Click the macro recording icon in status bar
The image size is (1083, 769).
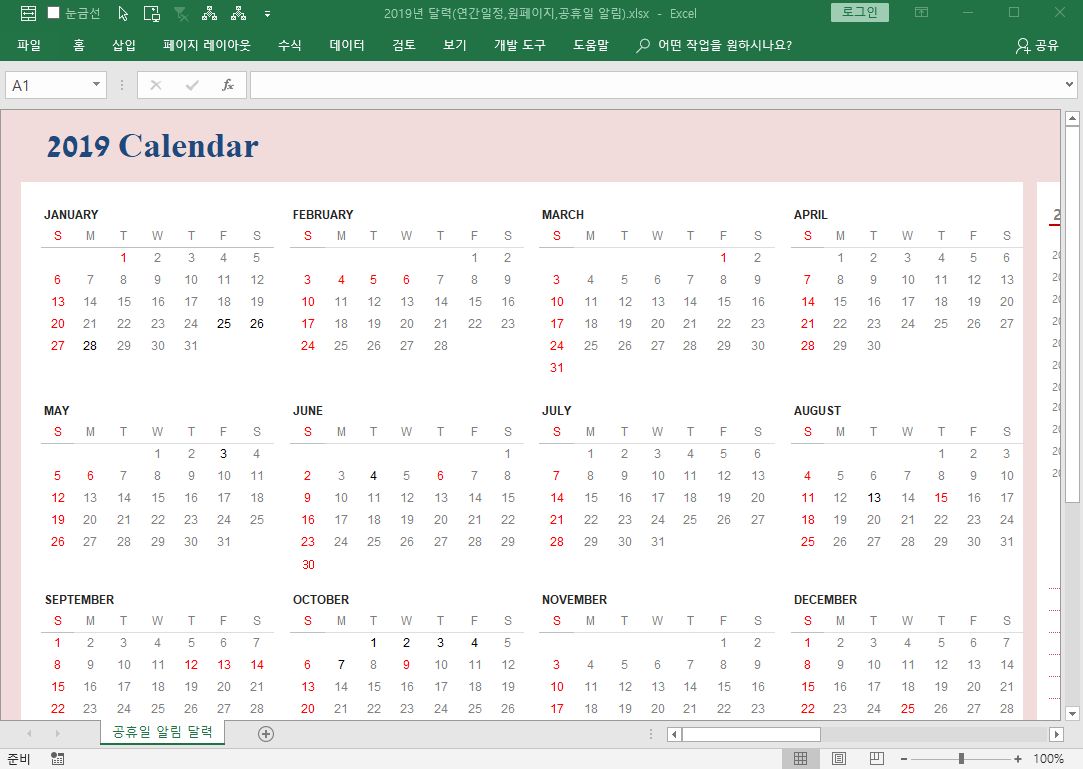pos(57,759)
